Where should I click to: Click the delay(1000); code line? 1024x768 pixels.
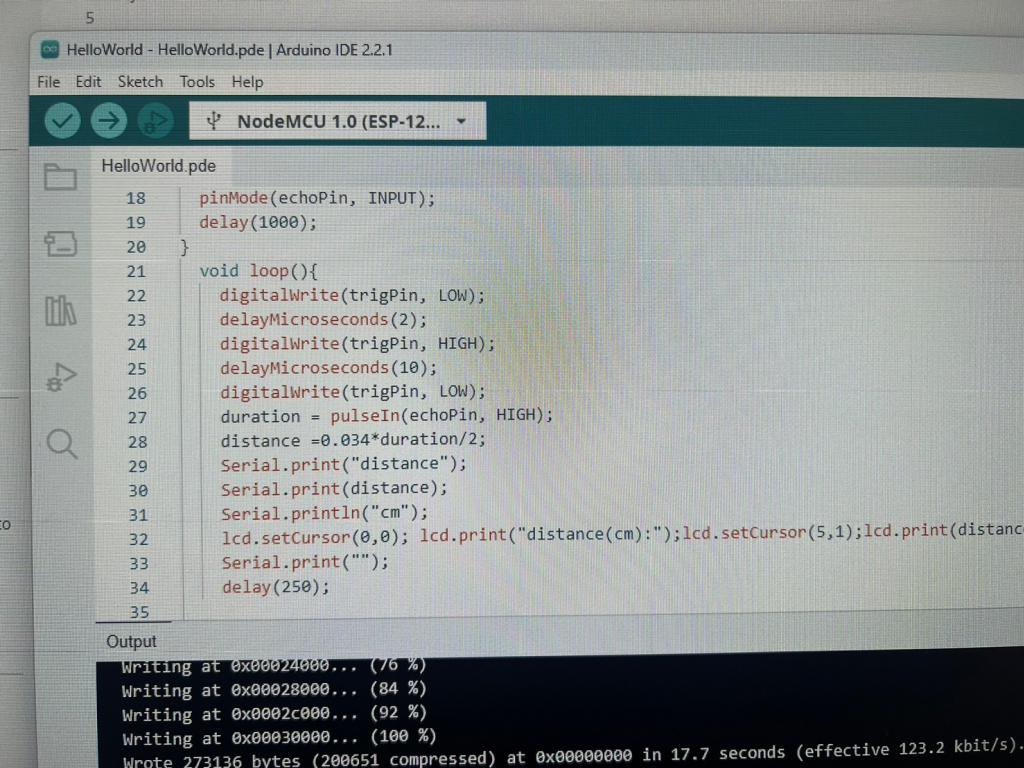coord(258,223)
